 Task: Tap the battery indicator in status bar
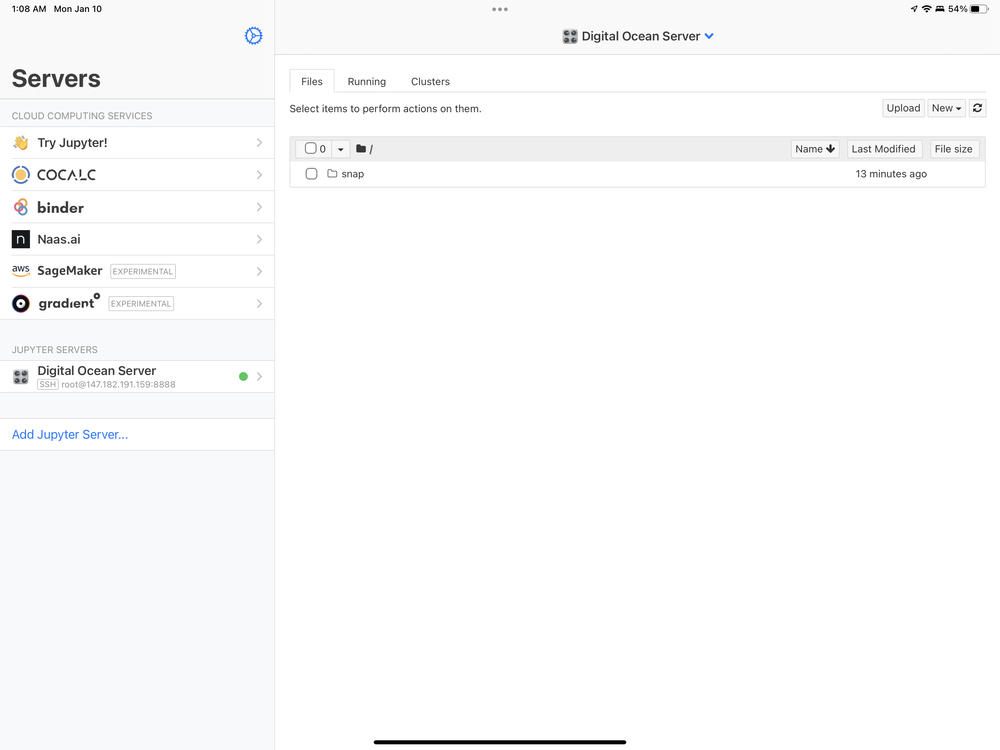(979, 9)
